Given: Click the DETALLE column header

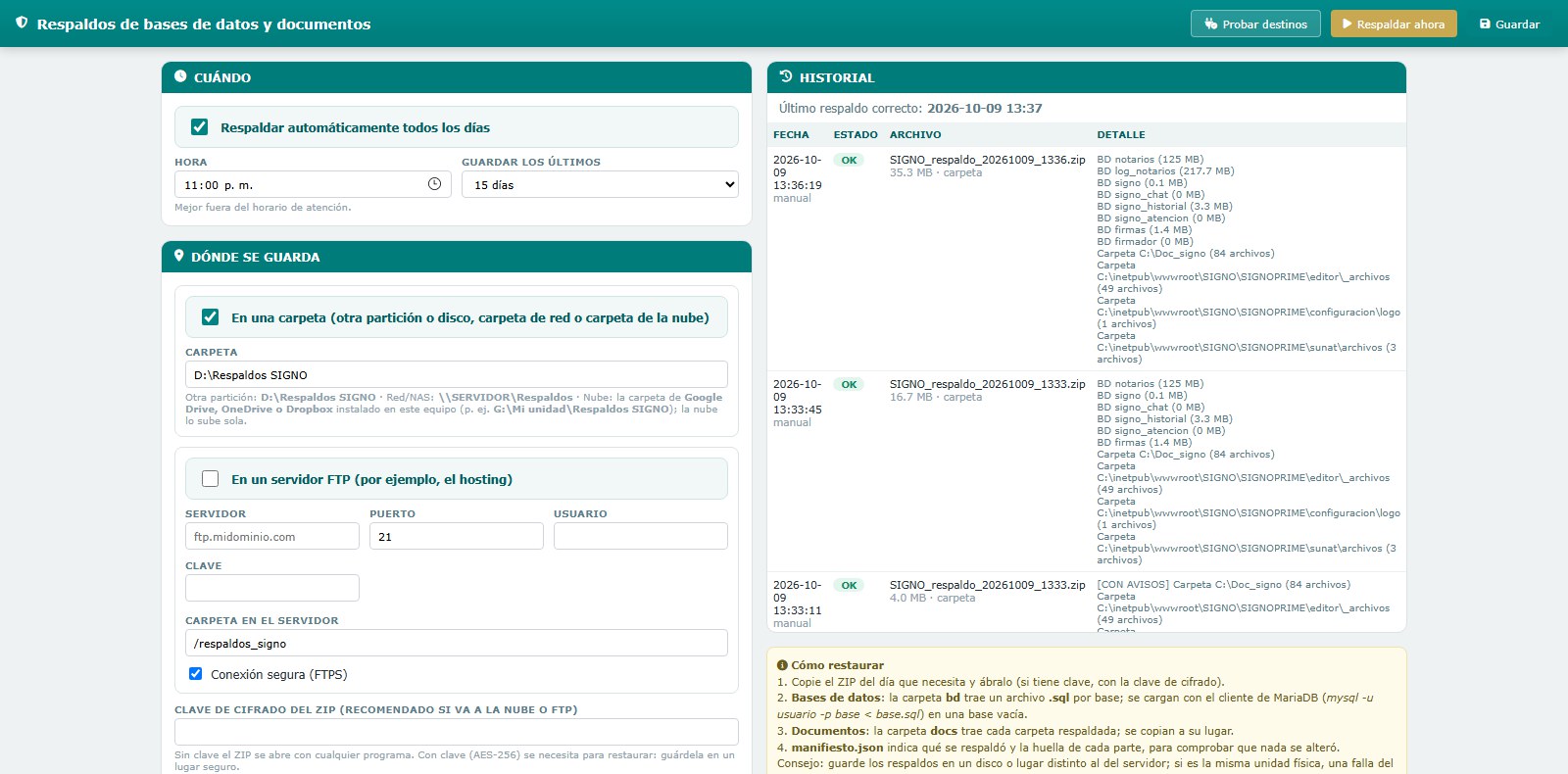Looking at the screenshot, I should [1121, 135].
